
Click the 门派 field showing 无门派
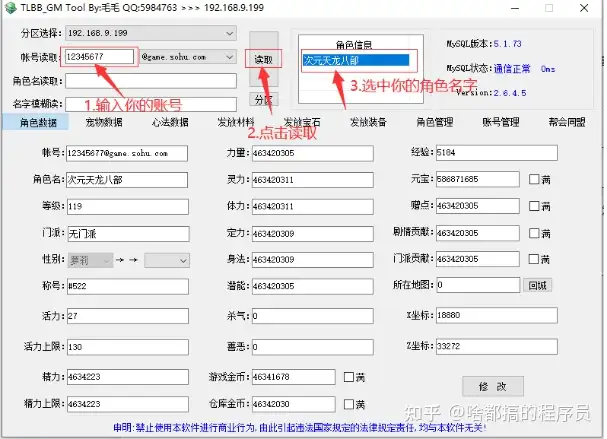tap(128, 234)
